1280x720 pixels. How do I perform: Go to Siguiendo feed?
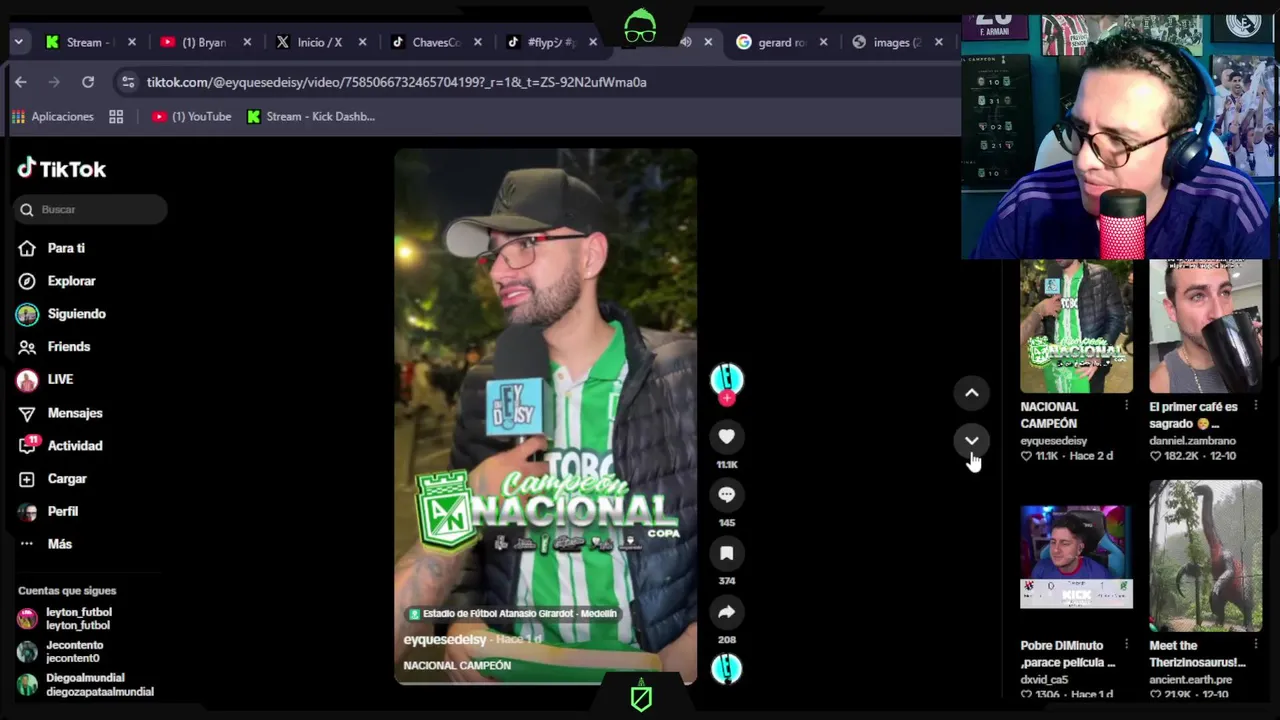point(76,314)
